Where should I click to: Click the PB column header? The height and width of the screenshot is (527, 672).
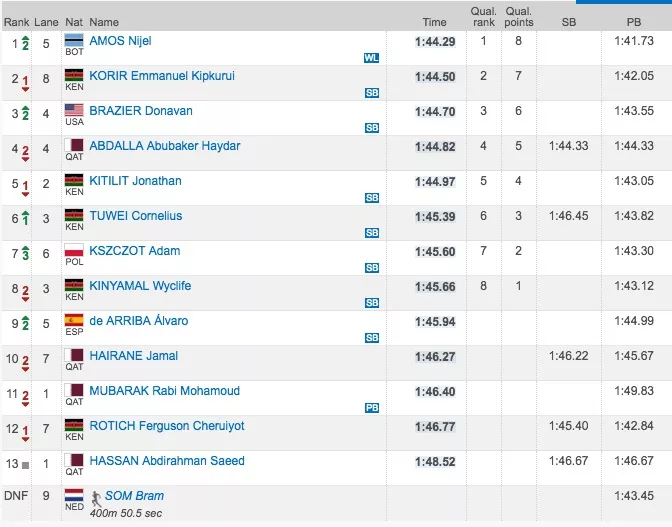click(633, 22)
